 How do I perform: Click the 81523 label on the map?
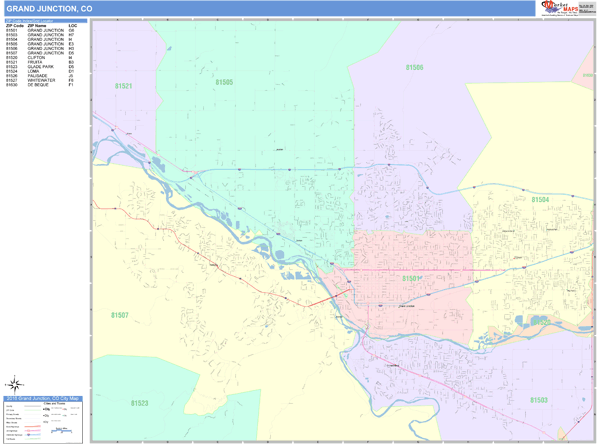pyautogui.click(x=139, y=403)
